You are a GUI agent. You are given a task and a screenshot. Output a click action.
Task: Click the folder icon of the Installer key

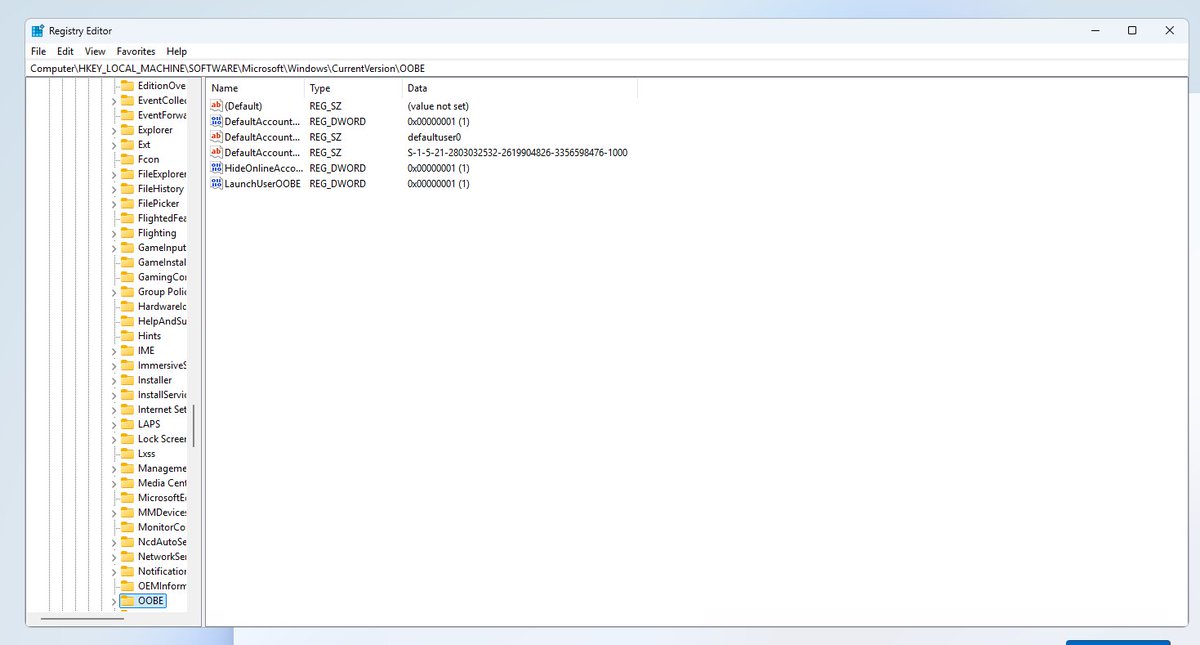[127, 380]
